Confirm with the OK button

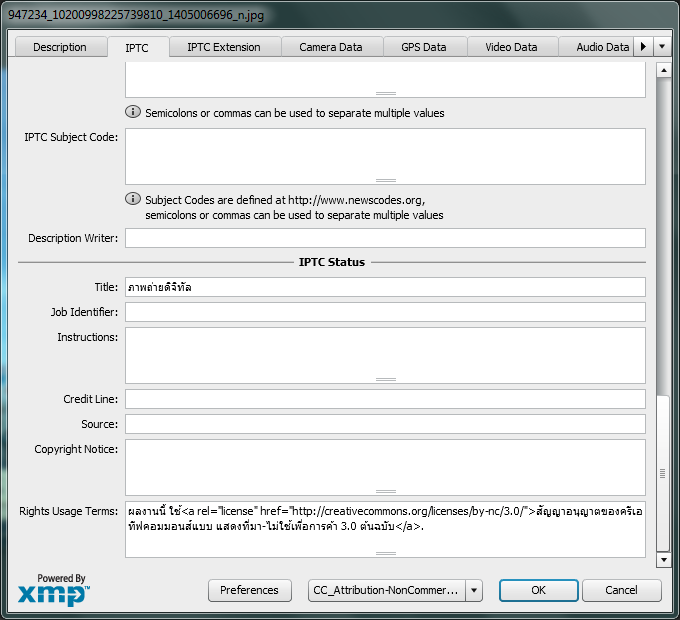click(539, 590)
